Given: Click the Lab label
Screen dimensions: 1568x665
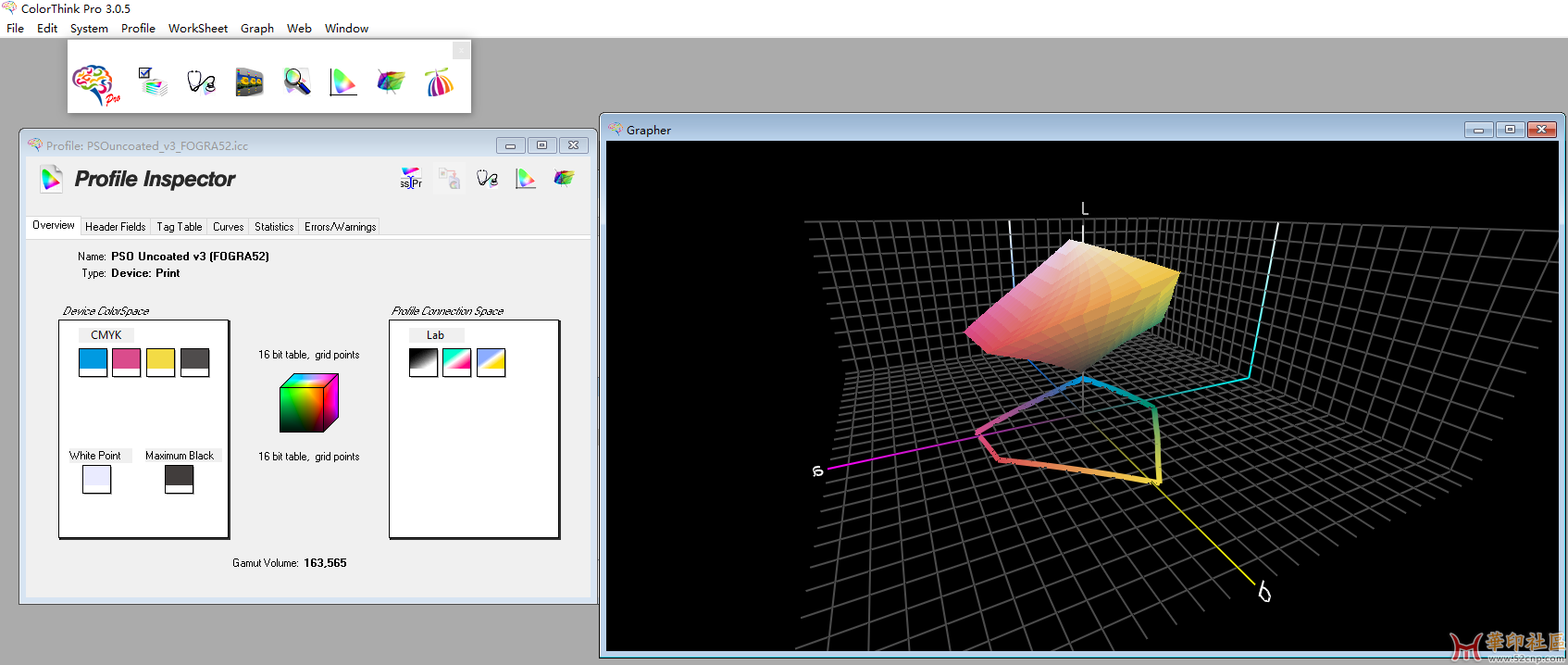Looking at the screenshot, I should (435, 335).
